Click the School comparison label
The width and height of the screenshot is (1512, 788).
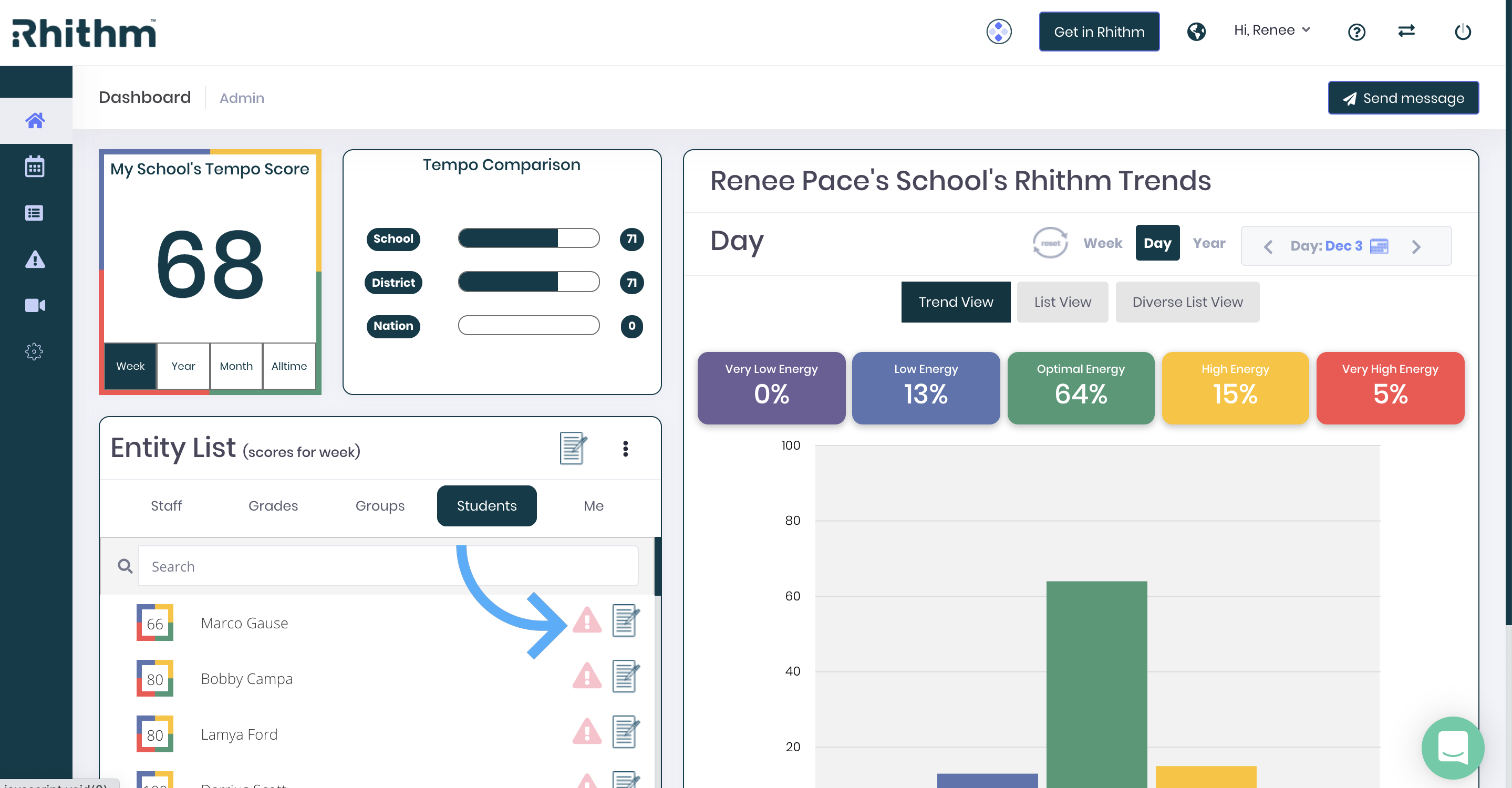pos(393,239)
